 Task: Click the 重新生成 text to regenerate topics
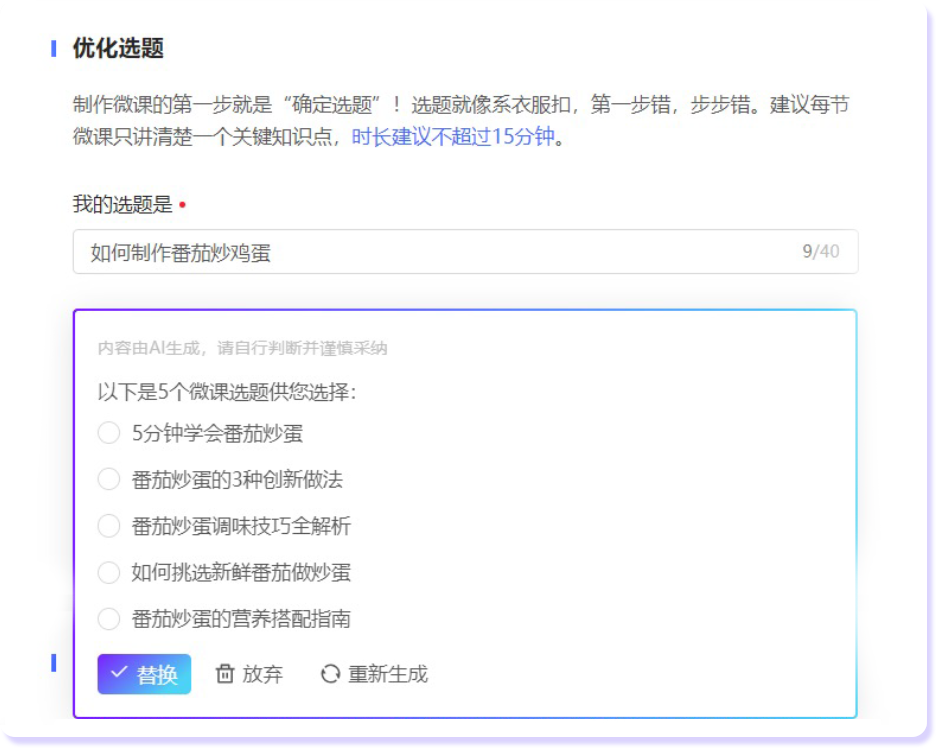point(387,674)
